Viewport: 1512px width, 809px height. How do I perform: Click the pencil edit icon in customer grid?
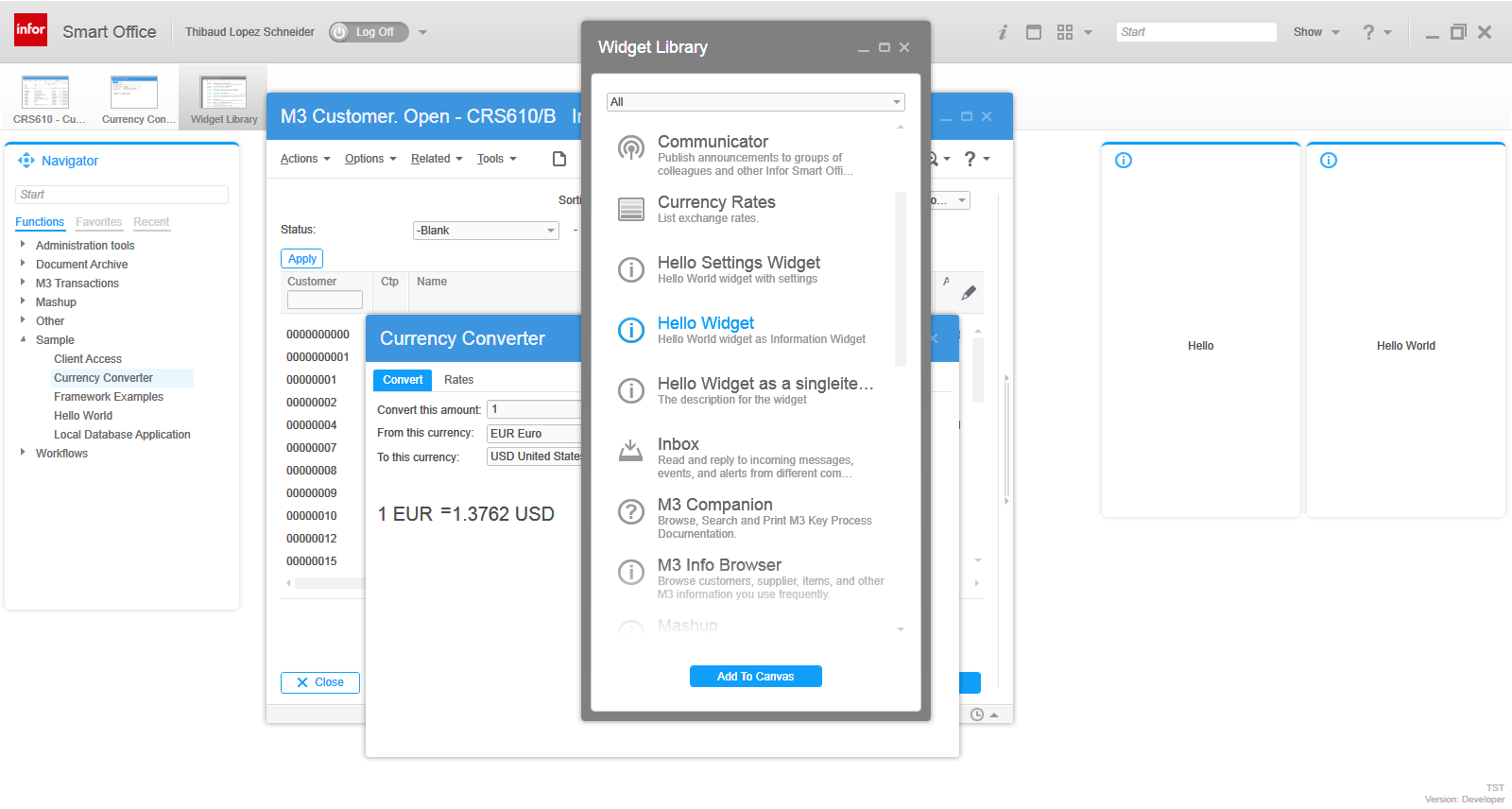pyautogui.click(x=969, y=293)
